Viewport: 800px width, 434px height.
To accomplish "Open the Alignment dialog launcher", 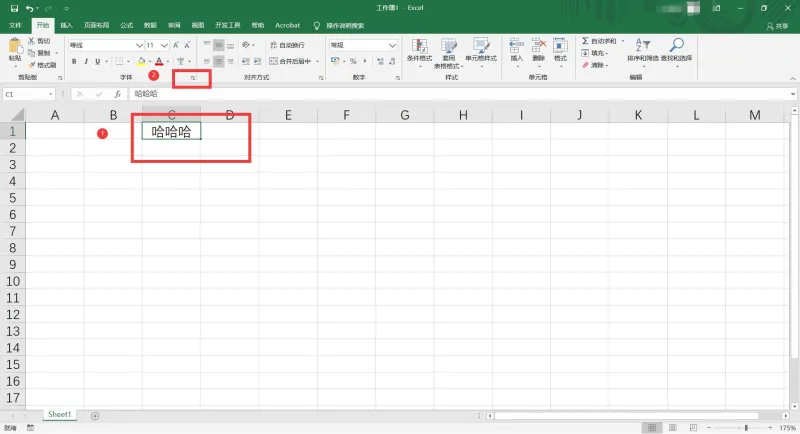I will (x=321, y=78).
